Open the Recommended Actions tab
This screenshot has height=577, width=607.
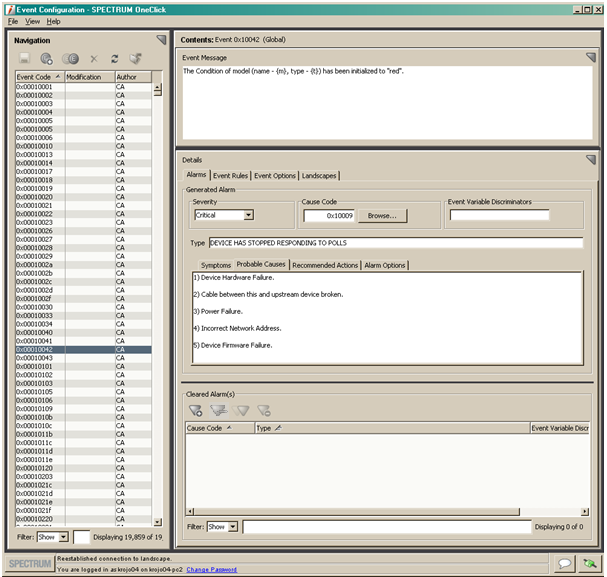click(x=325, y=265)
